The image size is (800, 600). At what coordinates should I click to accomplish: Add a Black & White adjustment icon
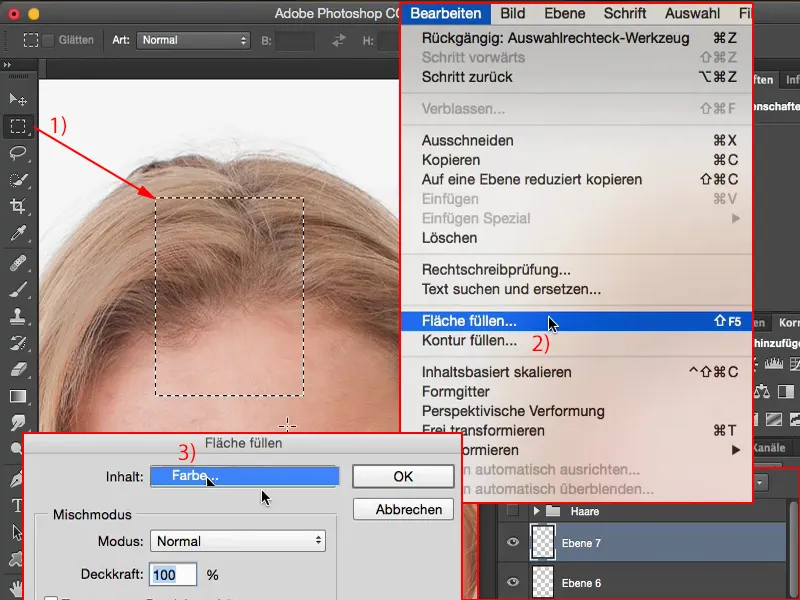(x=786, y=391)
